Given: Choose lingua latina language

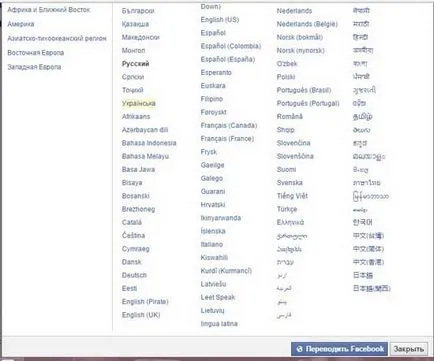Looking at the screenshot, I should 219,324.
